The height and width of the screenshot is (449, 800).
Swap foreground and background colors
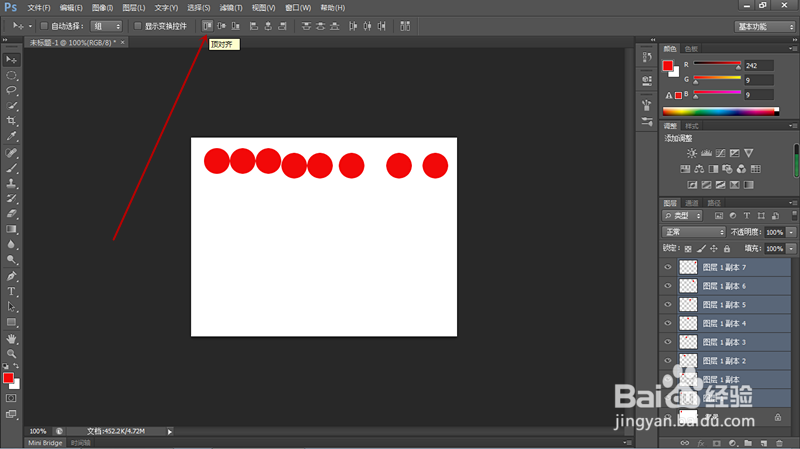(16, 366)
